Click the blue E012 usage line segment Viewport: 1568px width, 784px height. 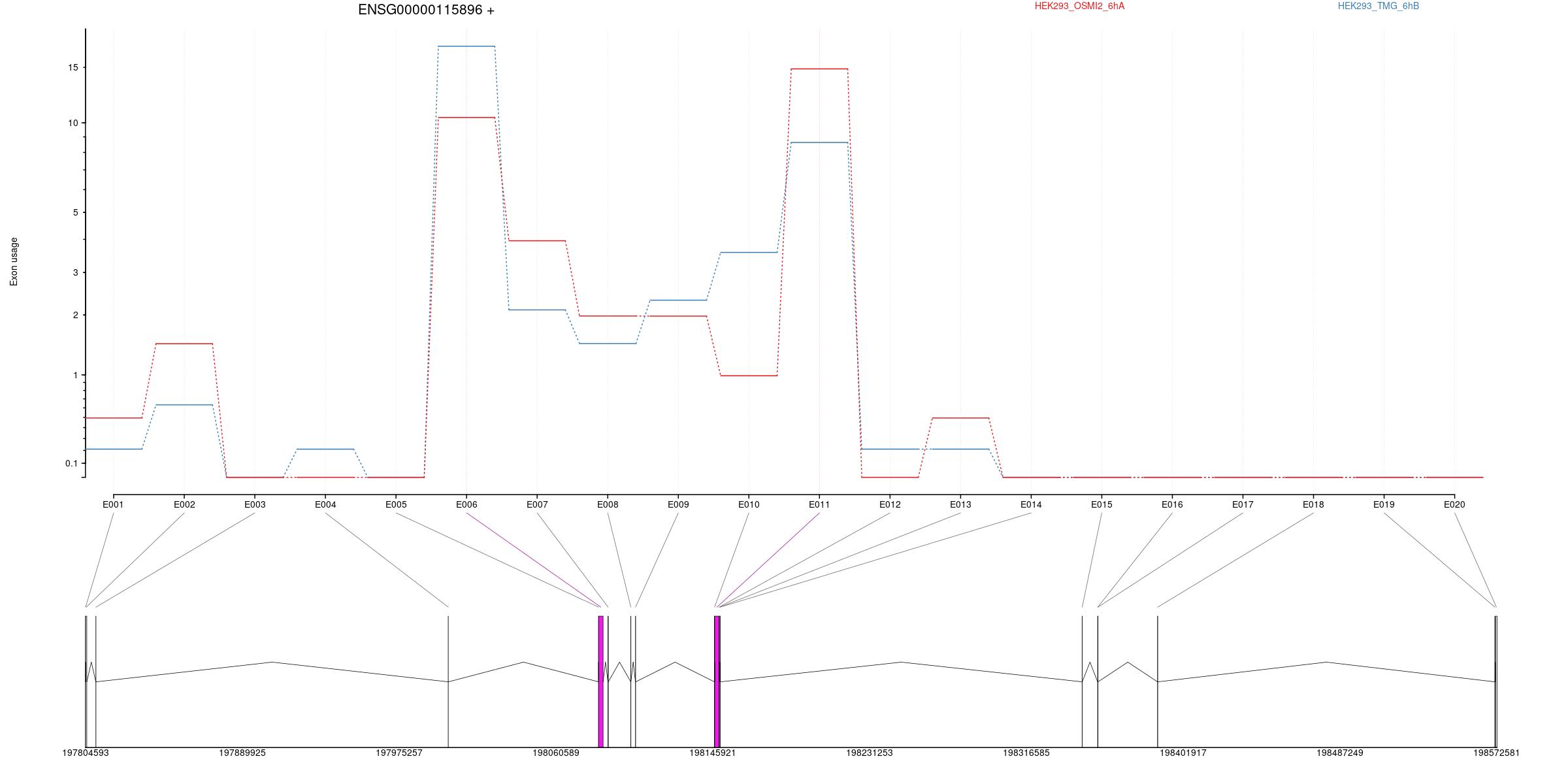coord(890,449)
